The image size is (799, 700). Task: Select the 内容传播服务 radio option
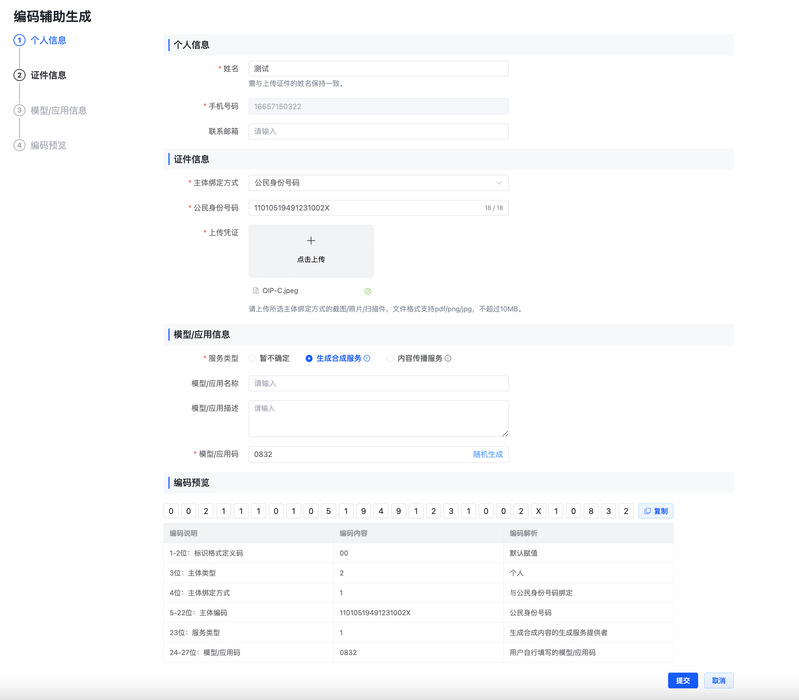click(x=390, y=358)
